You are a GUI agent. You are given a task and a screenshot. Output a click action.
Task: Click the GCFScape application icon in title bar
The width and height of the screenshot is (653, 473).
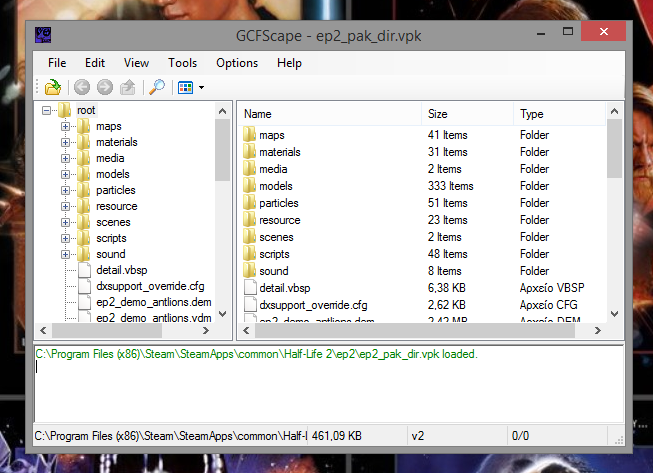pos(43,35)
